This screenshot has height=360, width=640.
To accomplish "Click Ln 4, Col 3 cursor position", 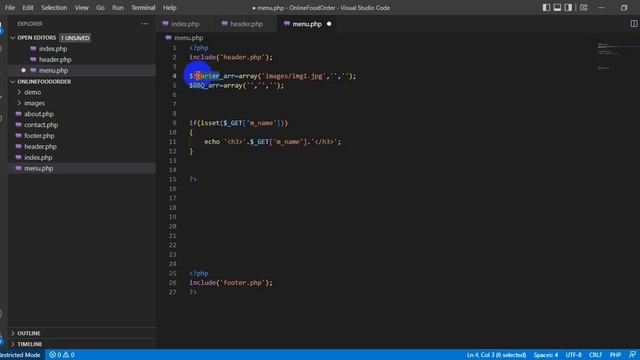I will coord(496,355).
